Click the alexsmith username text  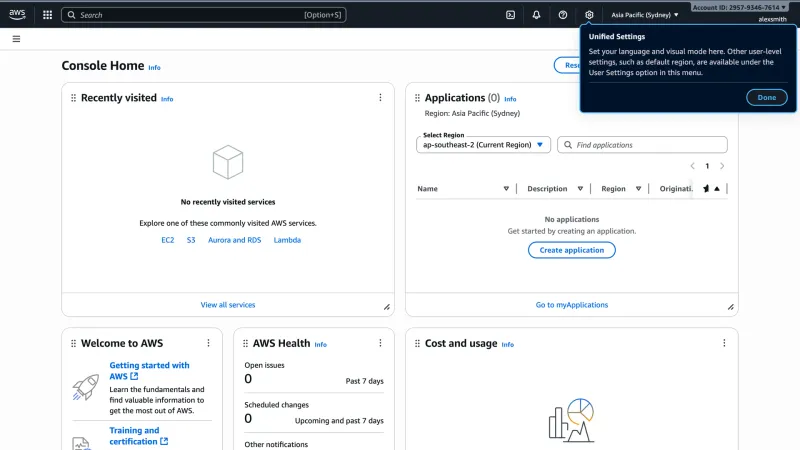click(772, 19)
